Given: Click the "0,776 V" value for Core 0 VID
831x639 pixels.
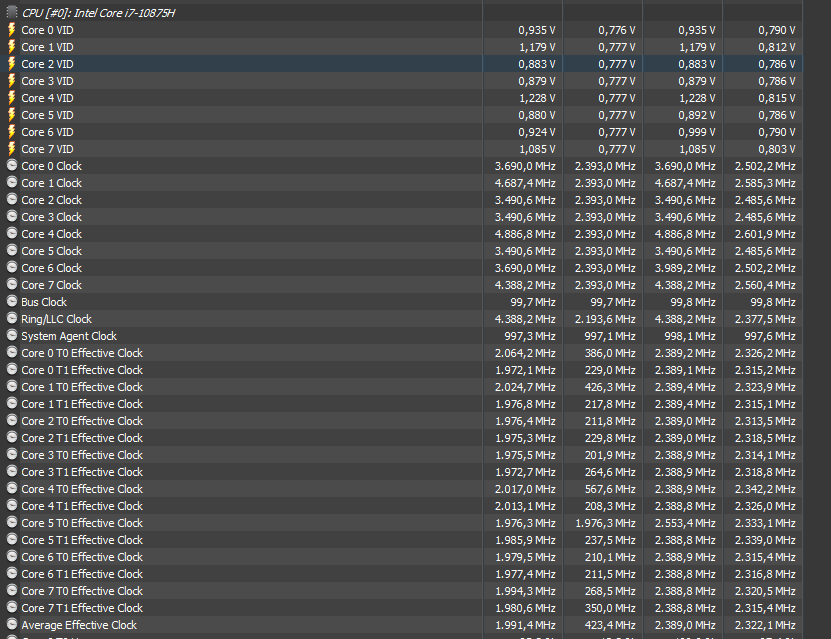Looking at the screenshot, I should 616,30.
